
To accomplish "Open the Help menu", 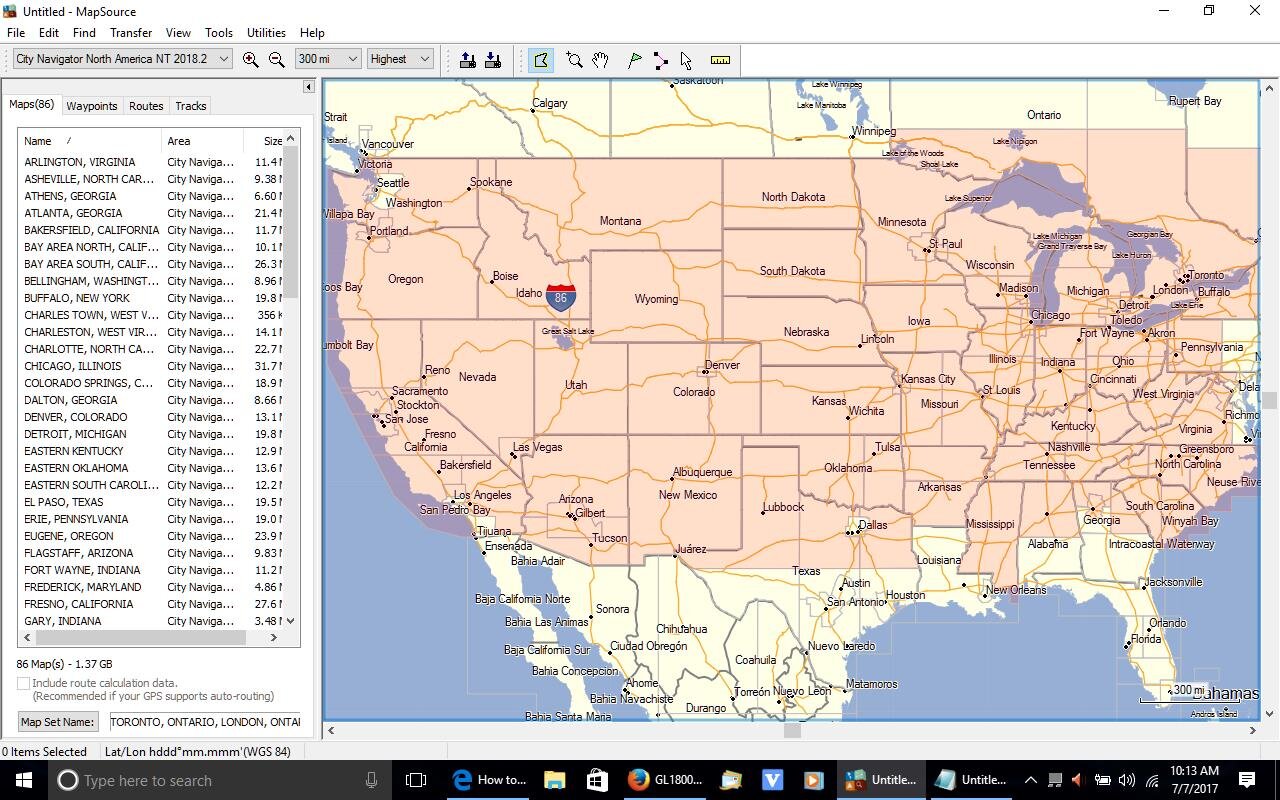I will (312, 33).
